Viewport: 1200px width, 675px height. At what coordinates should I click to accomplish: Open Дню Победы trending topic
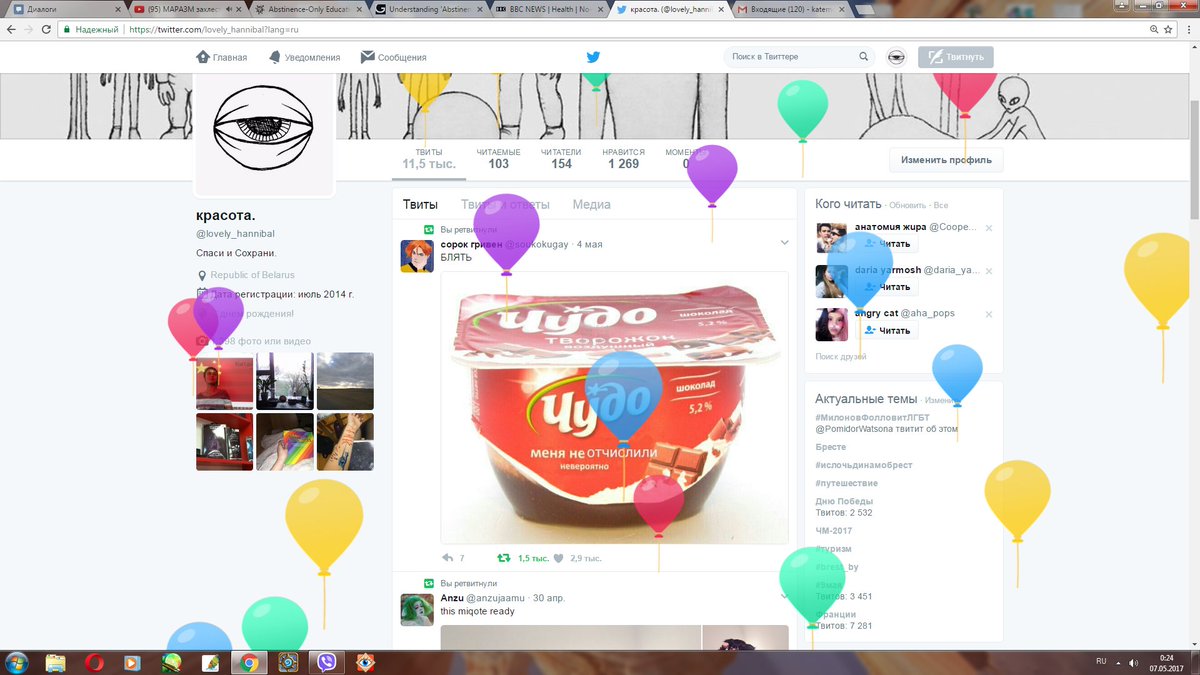(x=844, y=501)
